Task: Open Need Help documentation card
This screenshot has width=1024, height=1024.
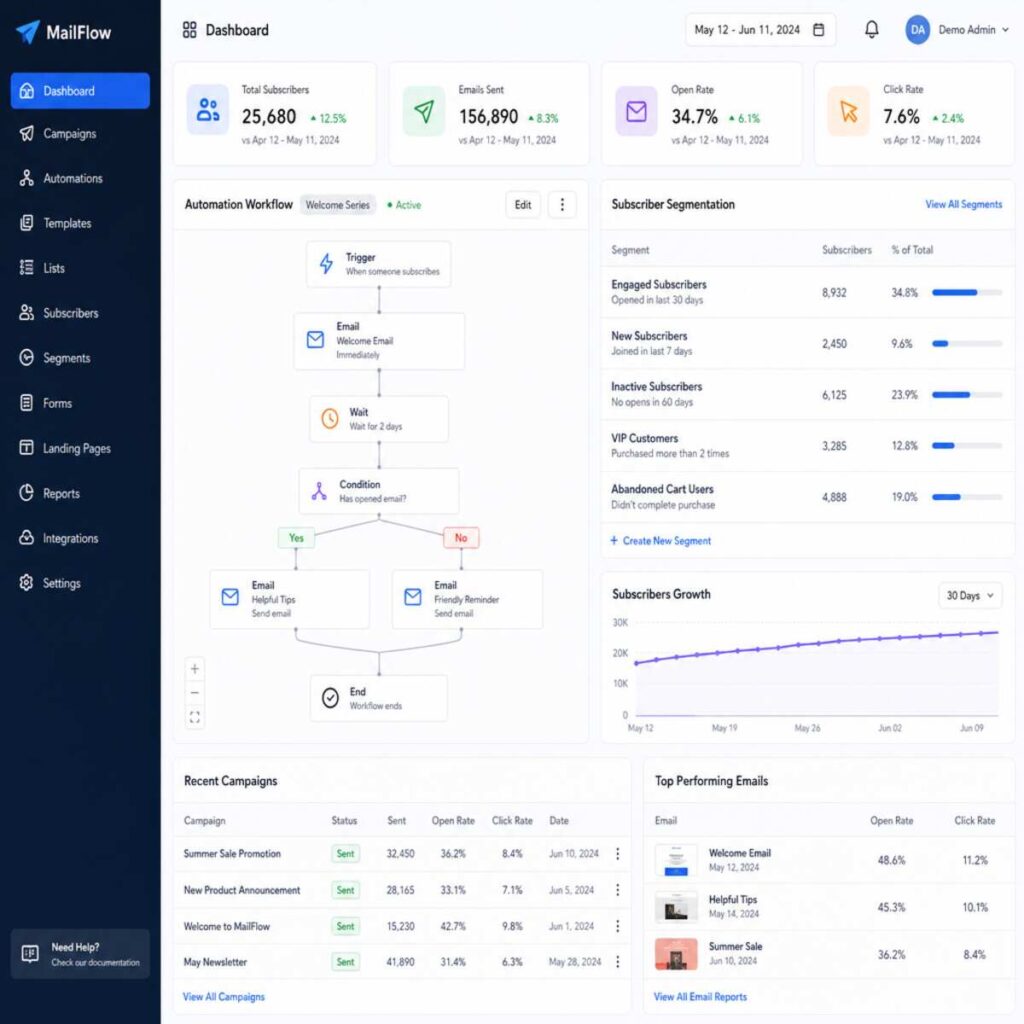Action: [x=80, y=953]
